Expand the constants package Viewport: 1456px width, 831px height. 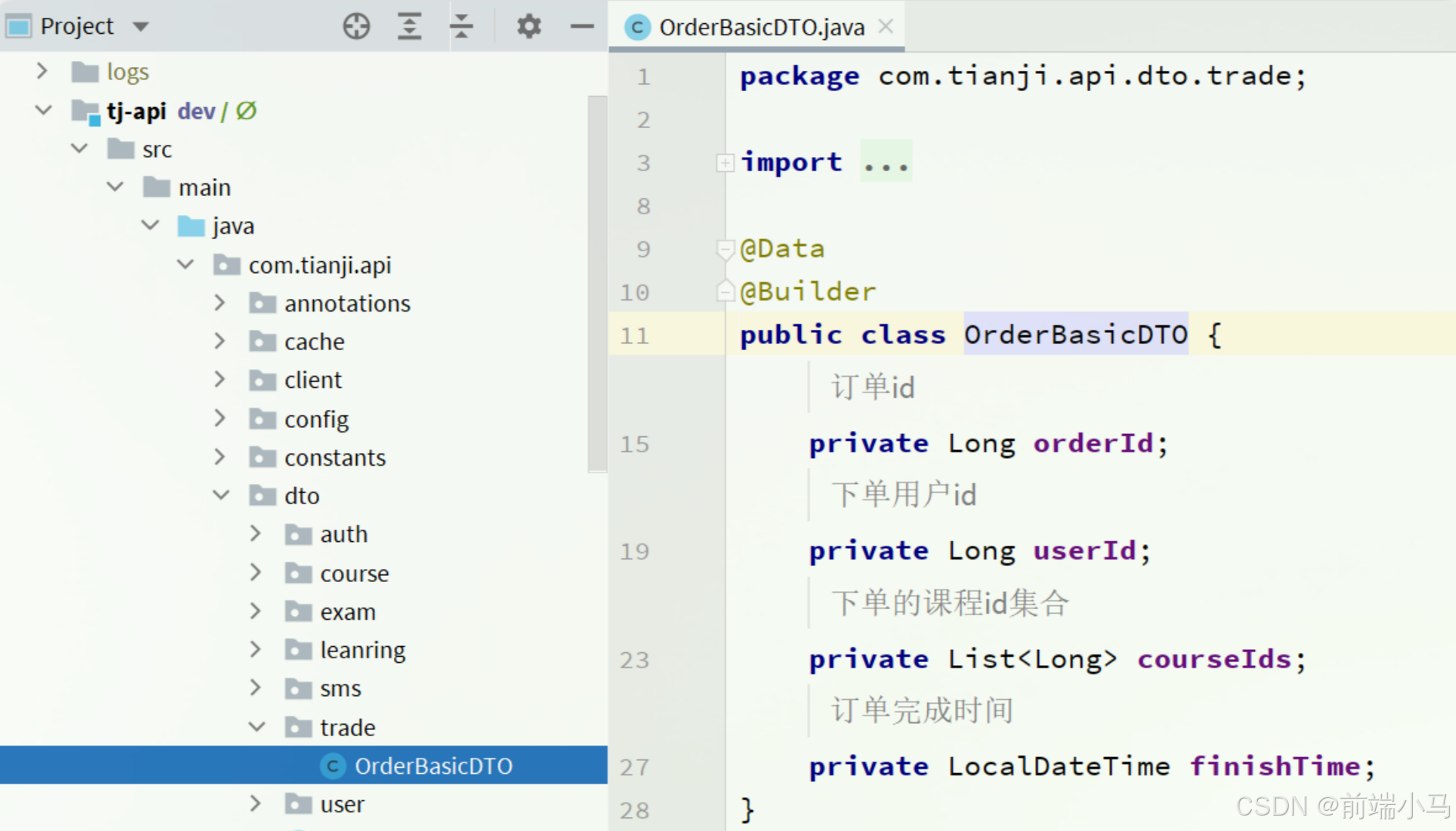point(220,456)
